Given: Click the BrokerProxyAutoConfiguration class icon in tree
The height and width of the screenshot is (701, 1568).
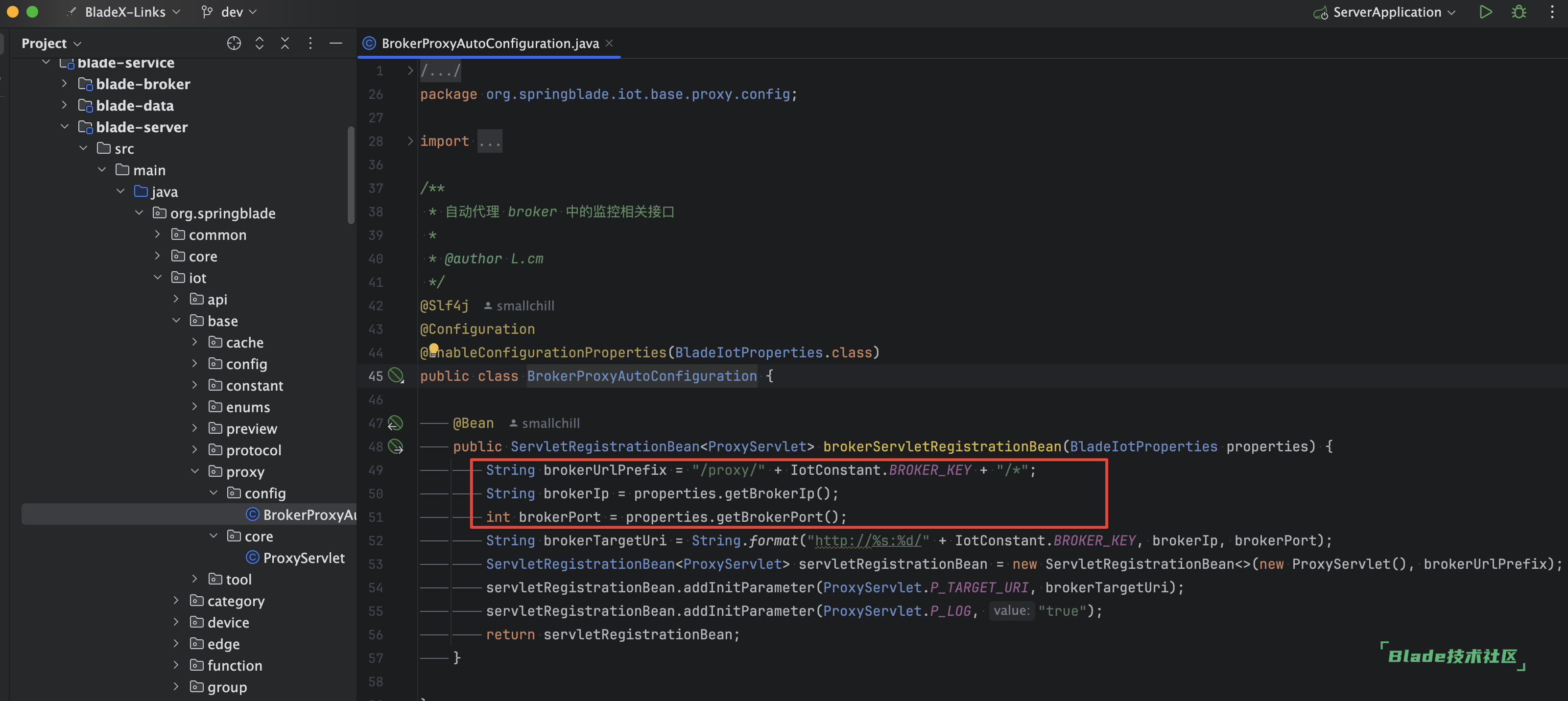Looking at the screenshot, I should point(253,514).
